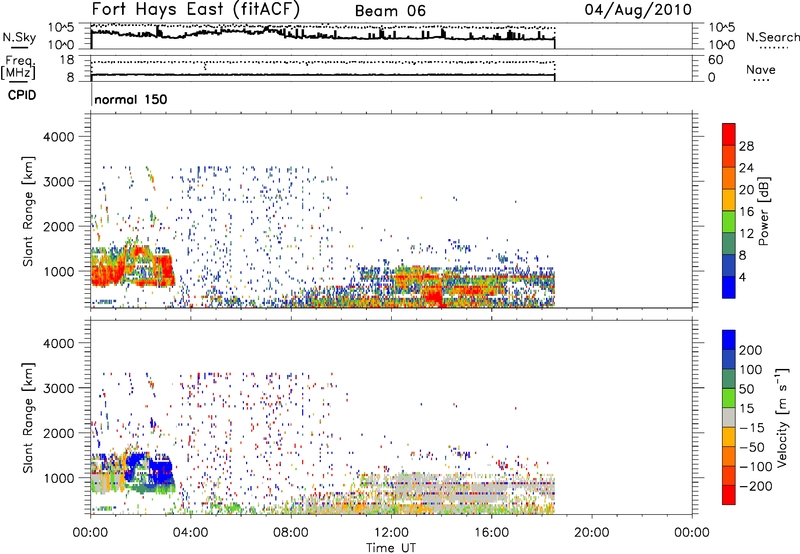Click the blue top of Velocity colorbar
This screenshot has width=800, height=554.
[x=729, y=340]
